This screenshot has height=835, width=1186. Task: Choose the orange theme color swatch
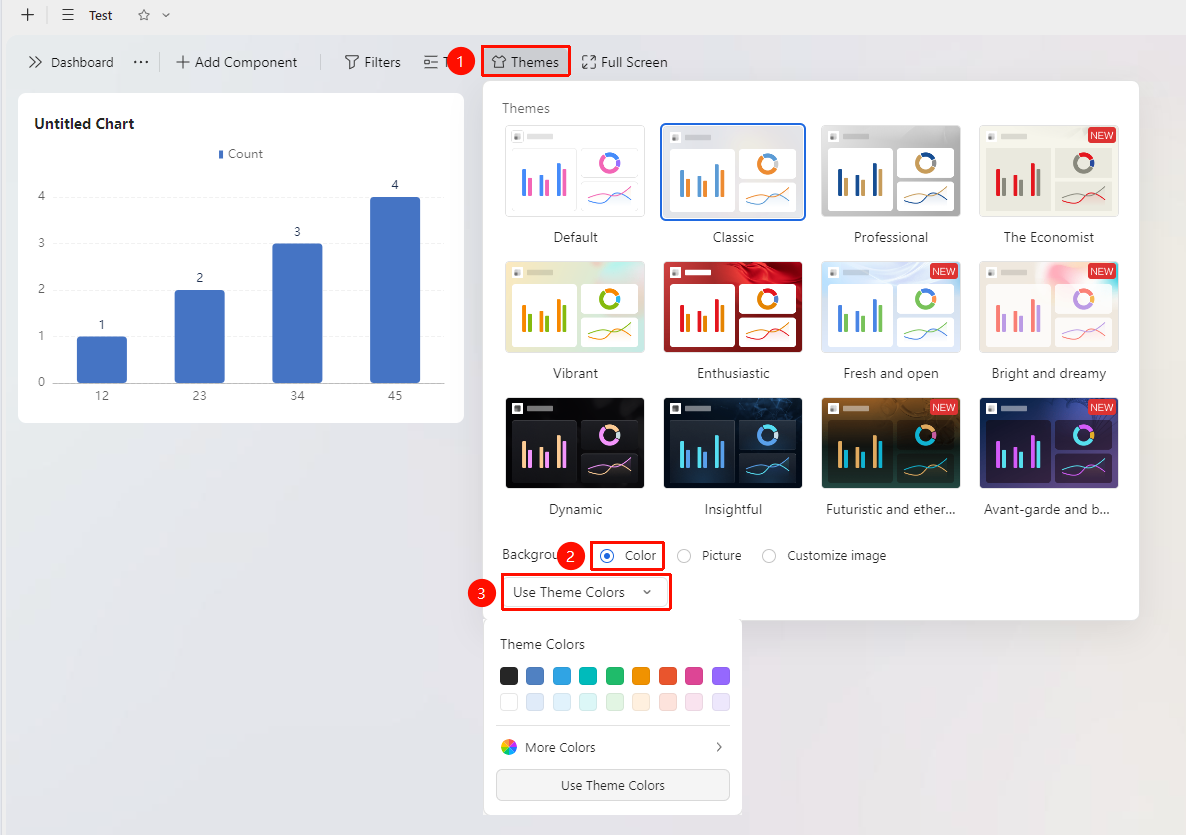click(641, 675)
